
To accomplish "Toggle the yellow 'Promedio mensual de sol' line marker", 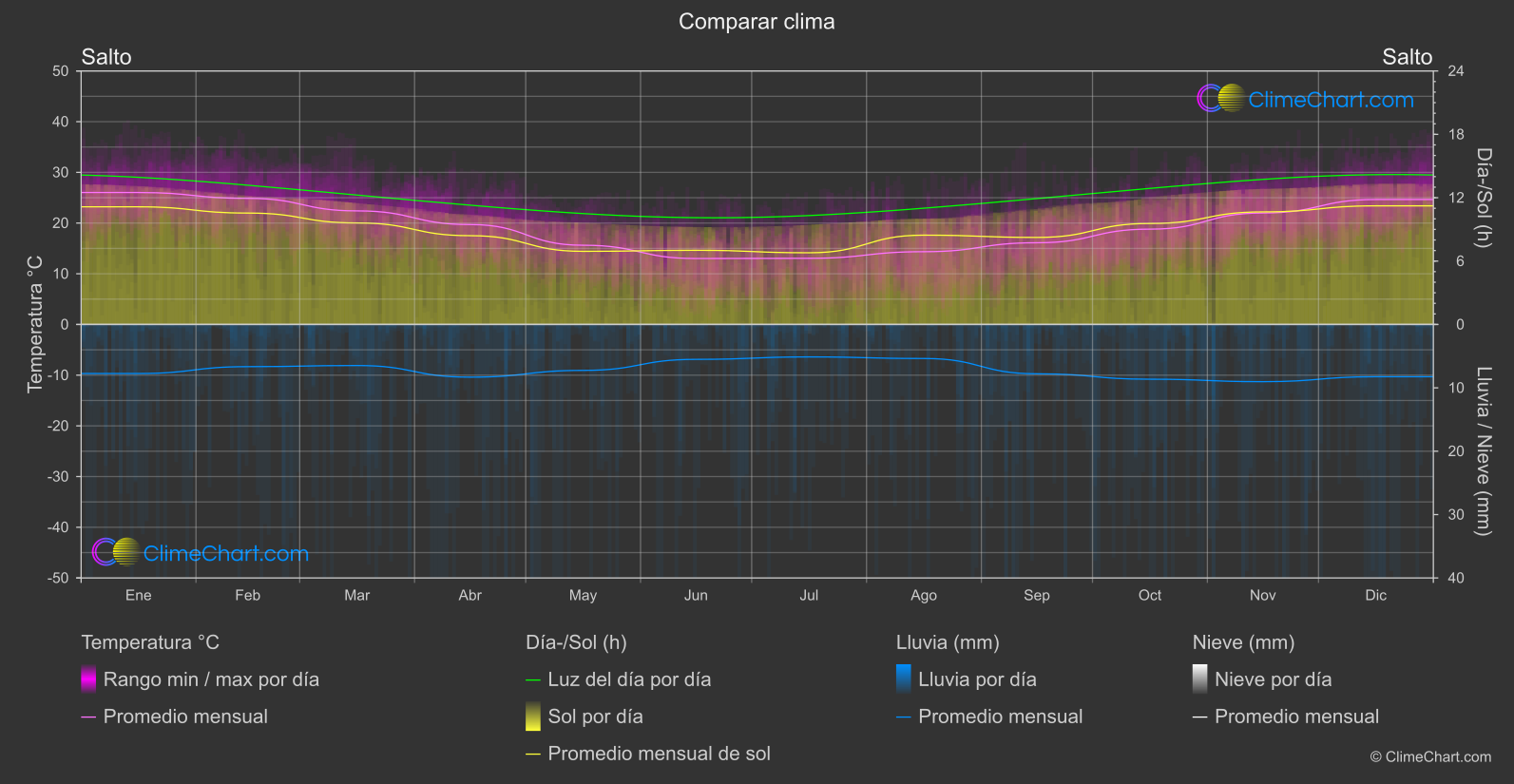I will click(533, 755).
